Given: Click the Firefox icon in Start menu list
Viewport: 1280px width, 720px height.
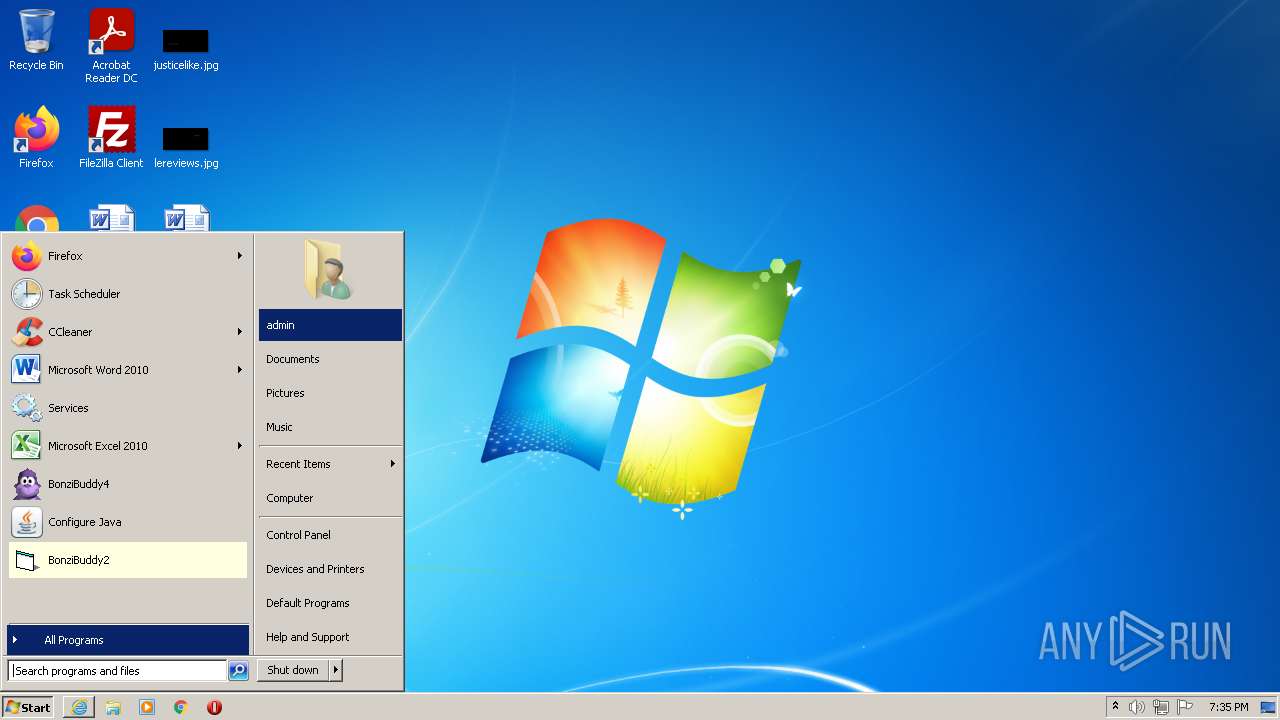Looking at the screenshot, I should tap(26, 256).
